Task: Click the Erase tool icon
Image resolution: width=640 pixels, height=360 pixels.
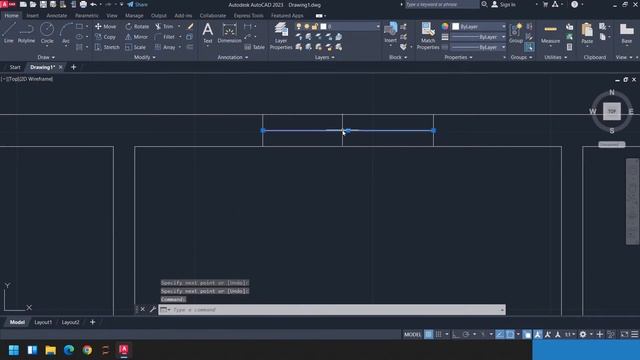Action: 190,27
